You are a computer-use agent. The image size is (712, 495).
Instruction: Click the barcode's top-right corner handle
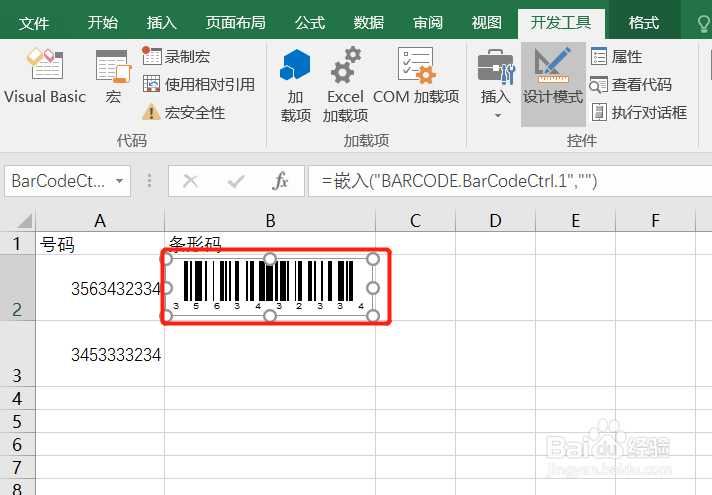pos(373,259)
